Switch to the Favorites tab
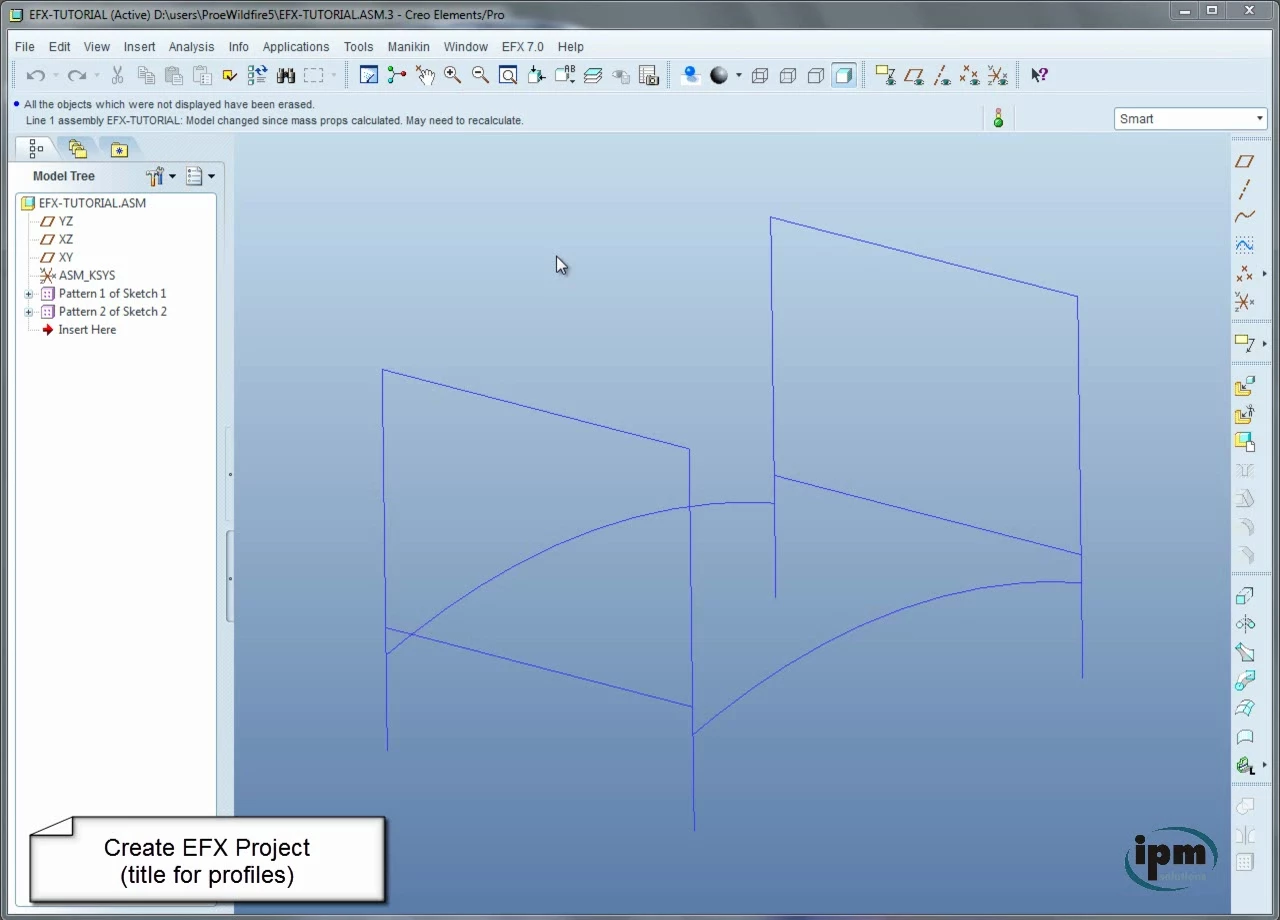Image resolution: width=1280 pixels, height=920 pixels. tap(119, 150)
